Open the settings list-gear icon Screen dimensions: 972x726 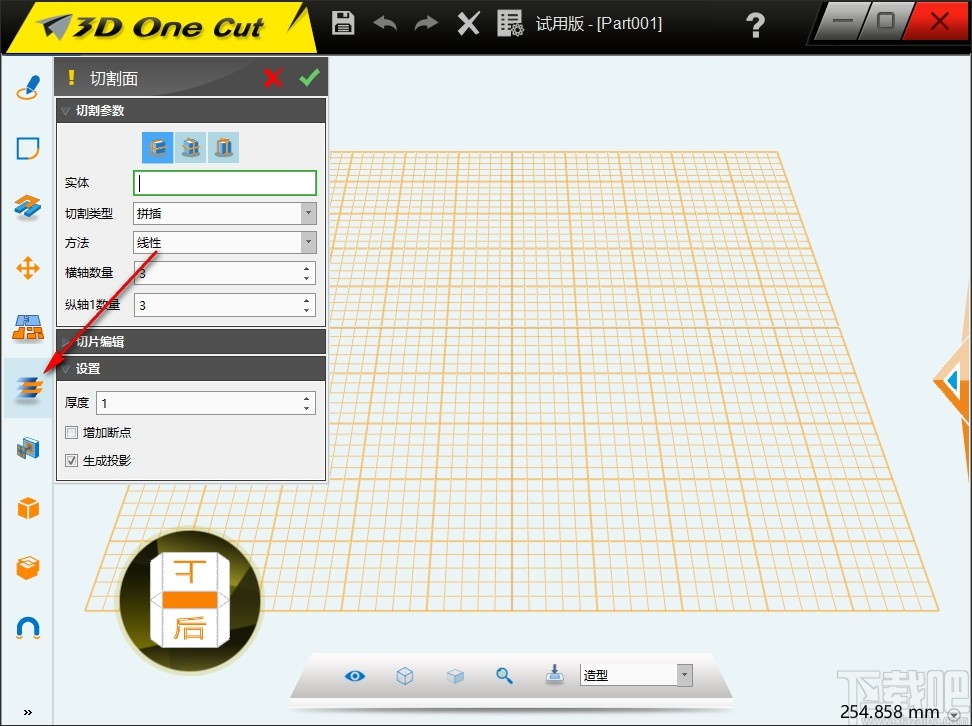tap(510, 24)
